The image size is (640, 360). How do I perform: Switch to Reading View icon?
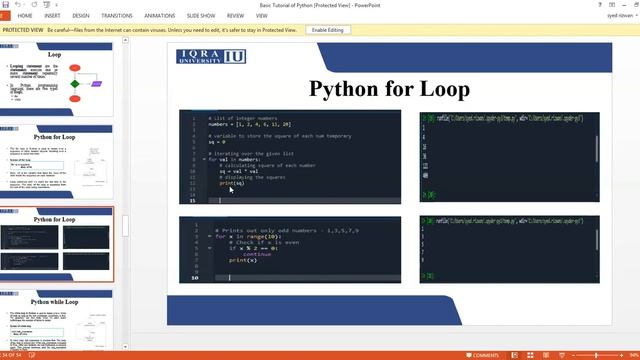point(546,356)
